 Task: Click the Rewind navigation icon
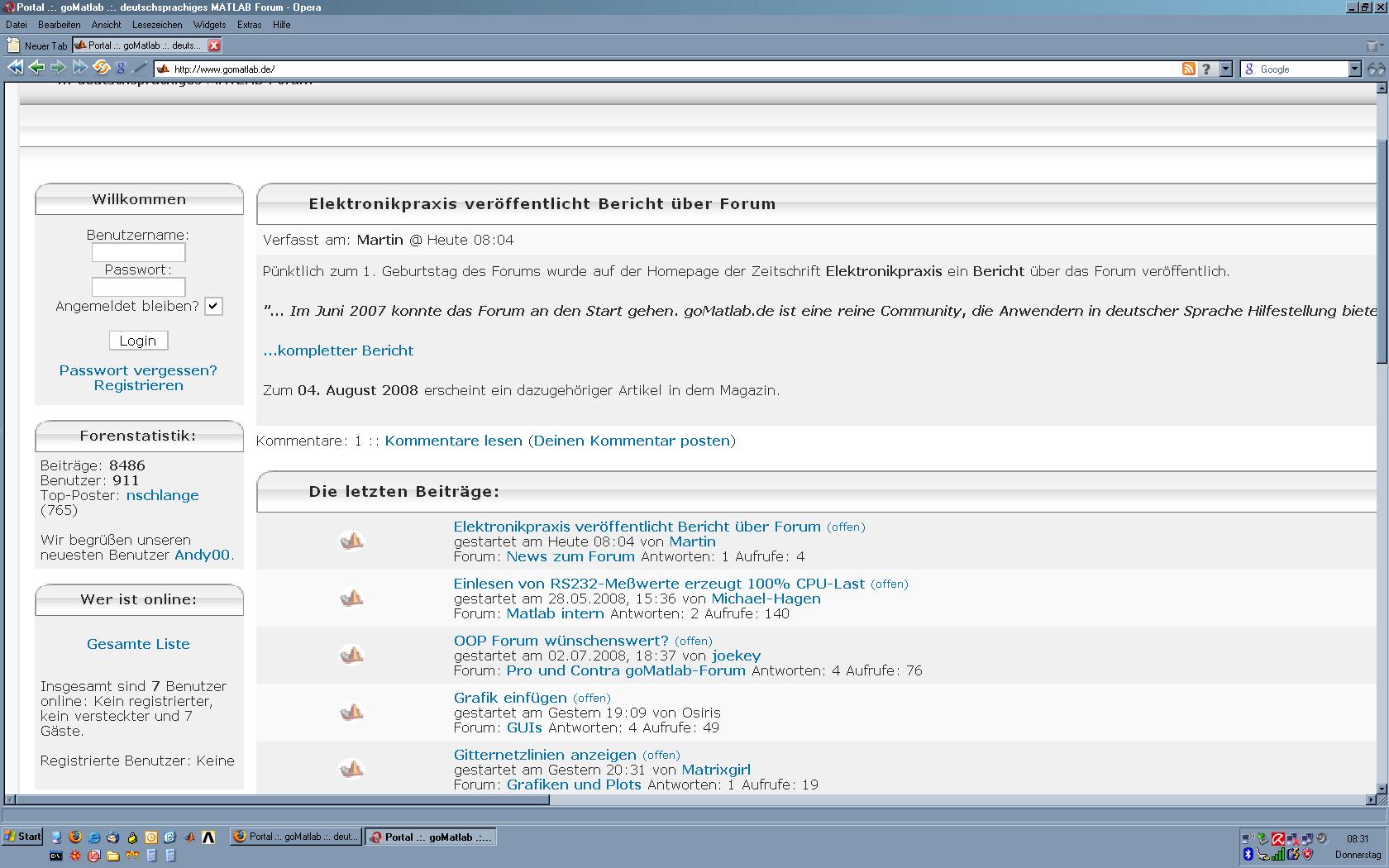[x=15, y=69]
